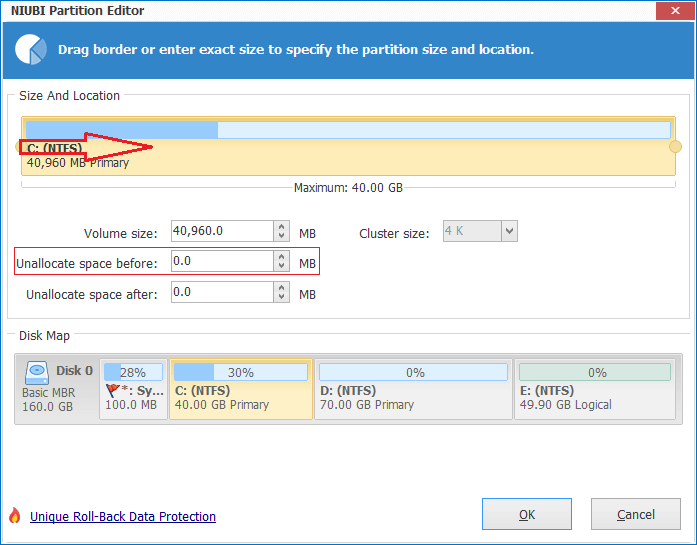Close the NIUBI Partition Editor dialog
The height and width of the screenshot is (545, 697).
coord(672,11)
